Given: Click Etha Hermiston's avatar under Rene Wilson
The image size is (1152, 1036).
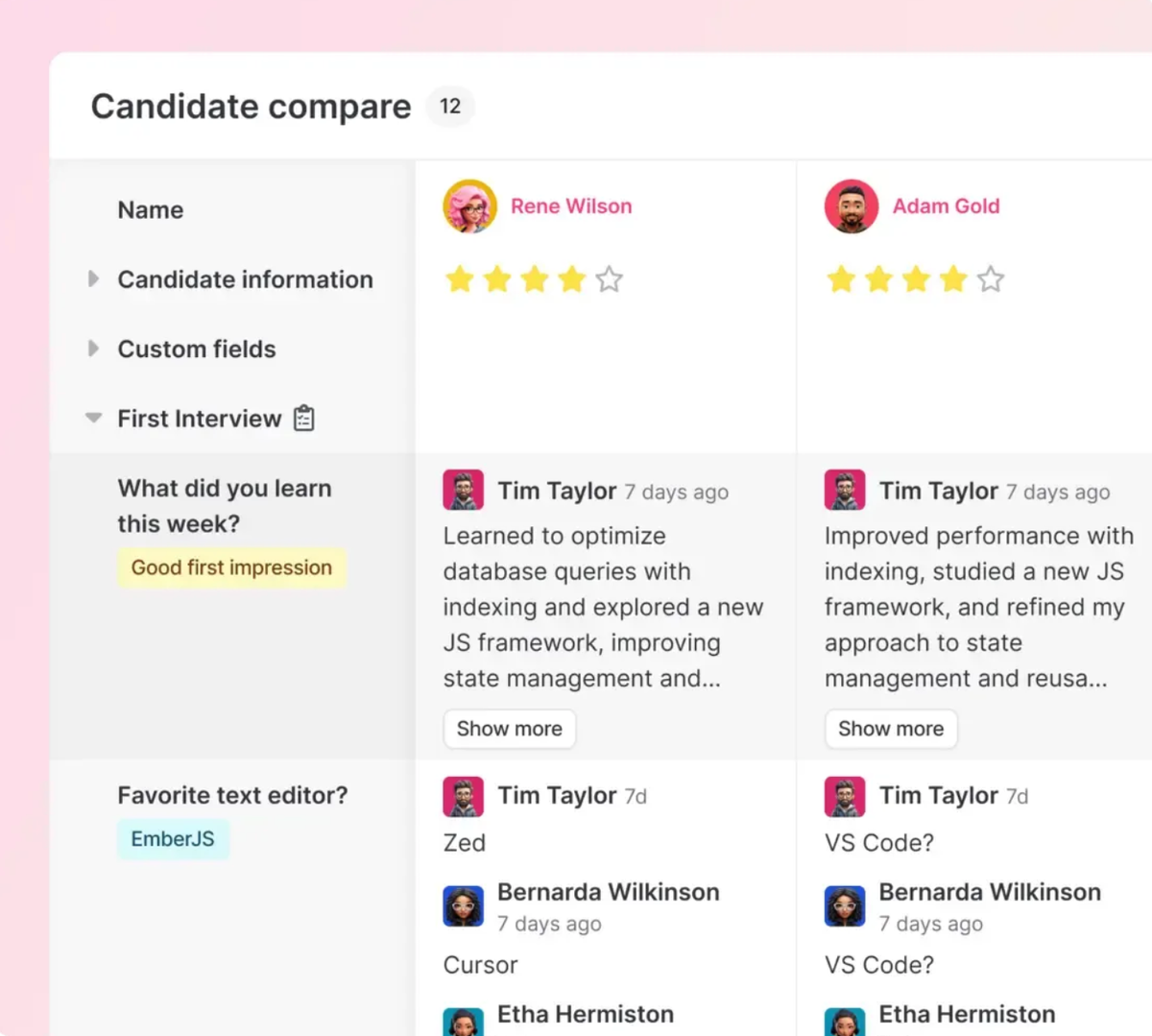Looking at the screenshot, I should [463, 1022].
